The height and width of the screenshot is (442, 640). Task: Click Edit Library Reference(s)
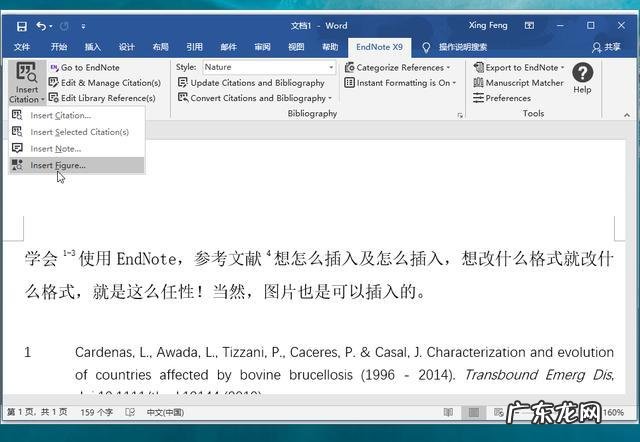[107, 98]
